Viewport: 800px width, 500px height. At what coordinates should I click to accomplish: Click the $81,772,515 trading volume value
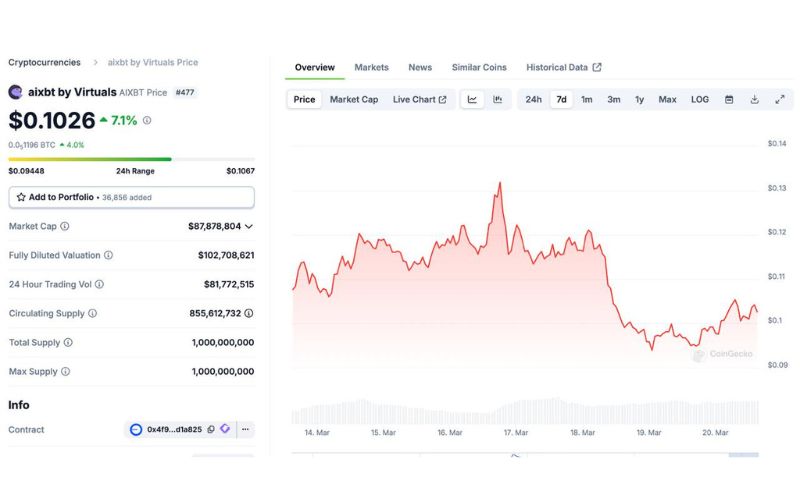(x=229, y=284)
